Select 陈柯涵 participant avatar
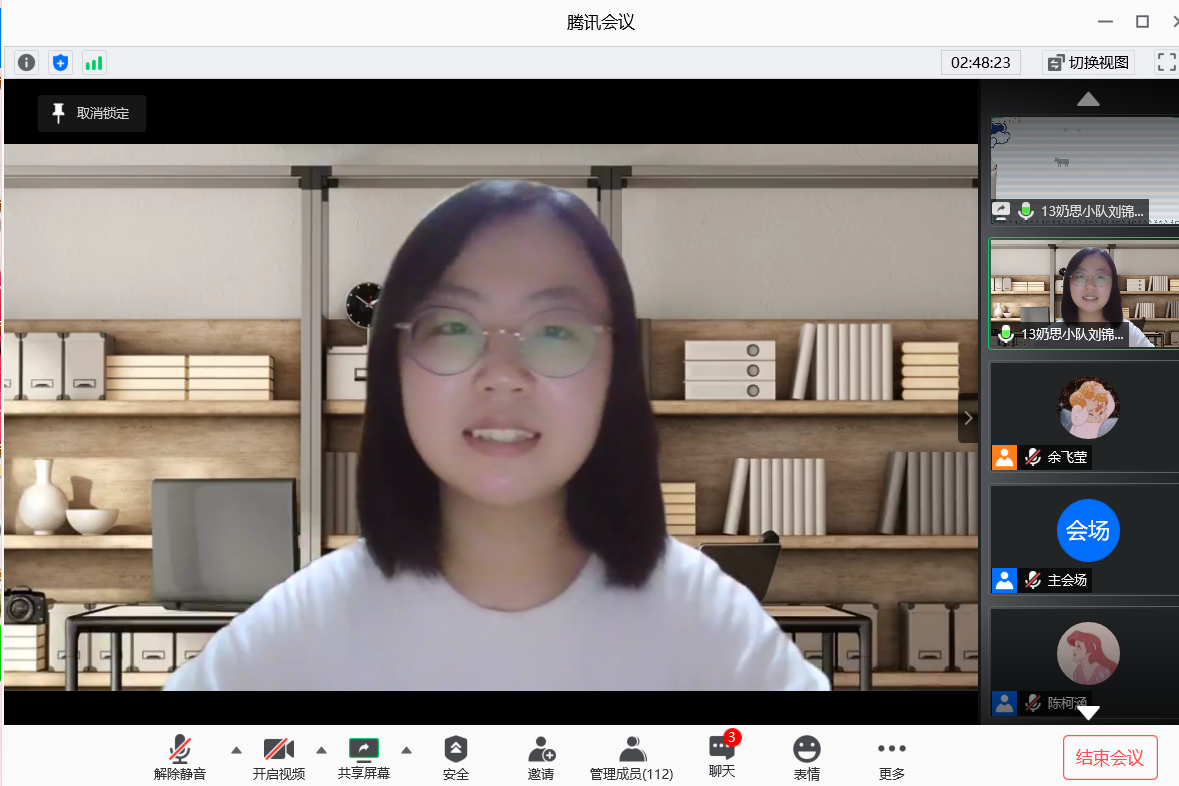 pos(1088,653)
